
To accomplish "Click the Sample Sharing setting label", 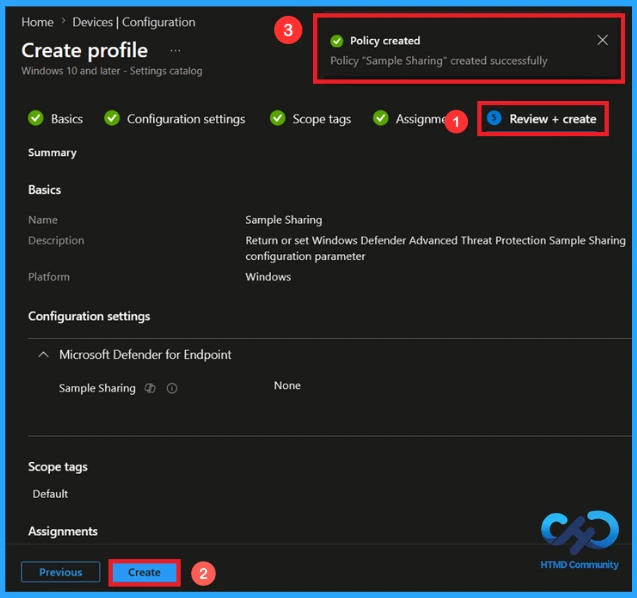I will [97, 388].
